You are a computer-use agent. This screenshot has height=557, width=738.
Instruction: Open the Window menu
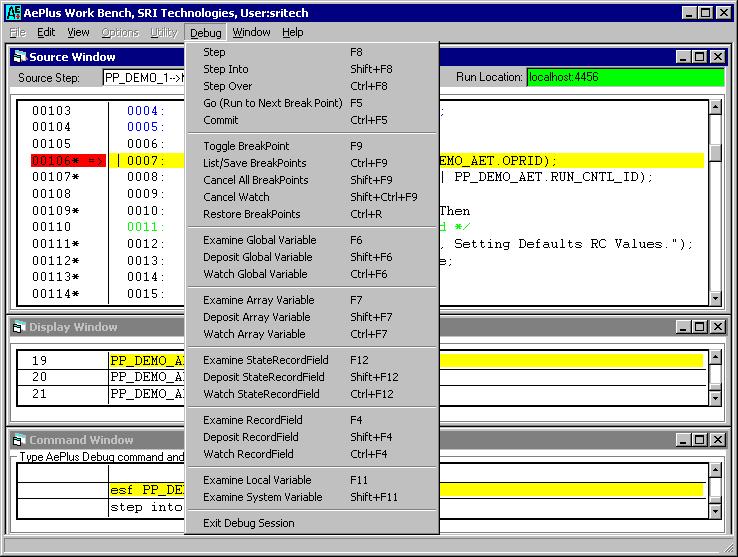[251, 32]
